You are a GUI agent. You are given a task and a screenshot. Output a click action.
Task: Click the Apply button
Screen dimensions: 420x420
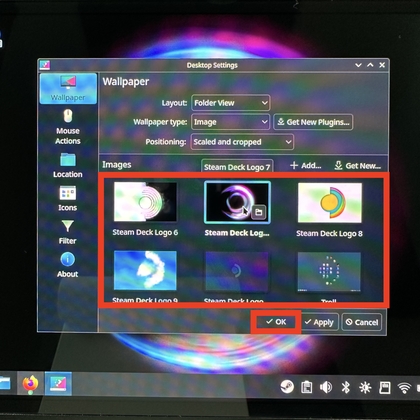coord(319,322)
